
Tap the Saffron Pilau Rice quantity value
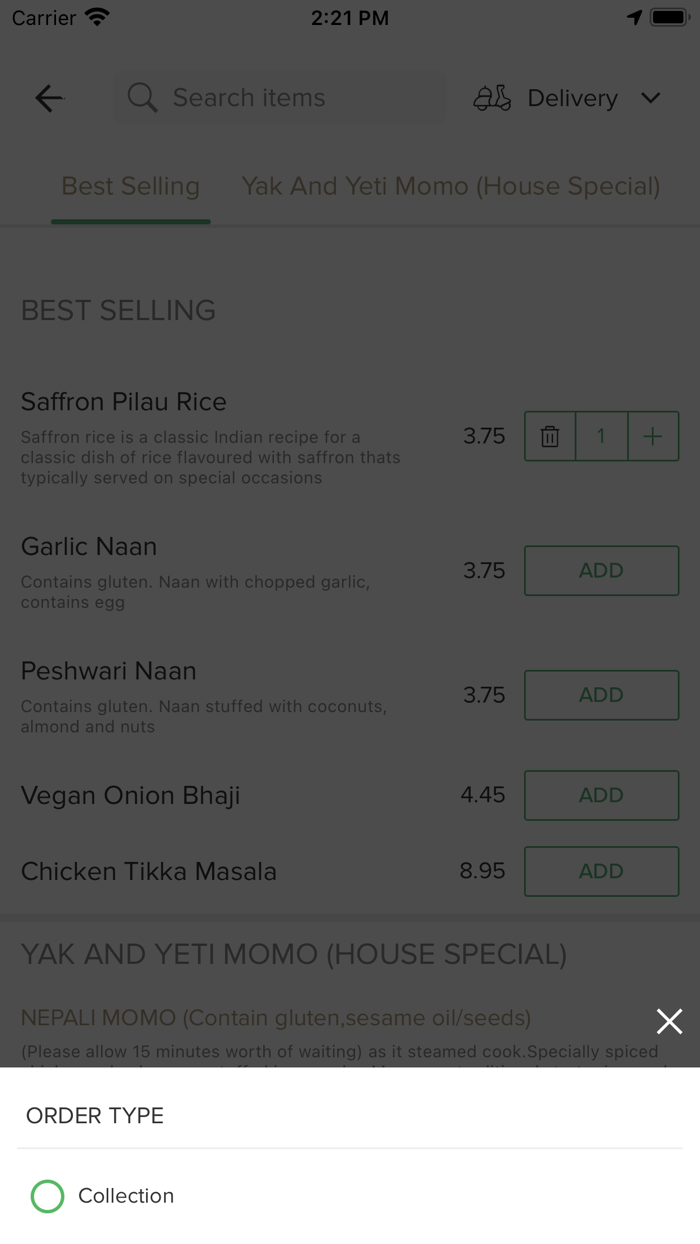pyautogui.click(x=601, y=437)
